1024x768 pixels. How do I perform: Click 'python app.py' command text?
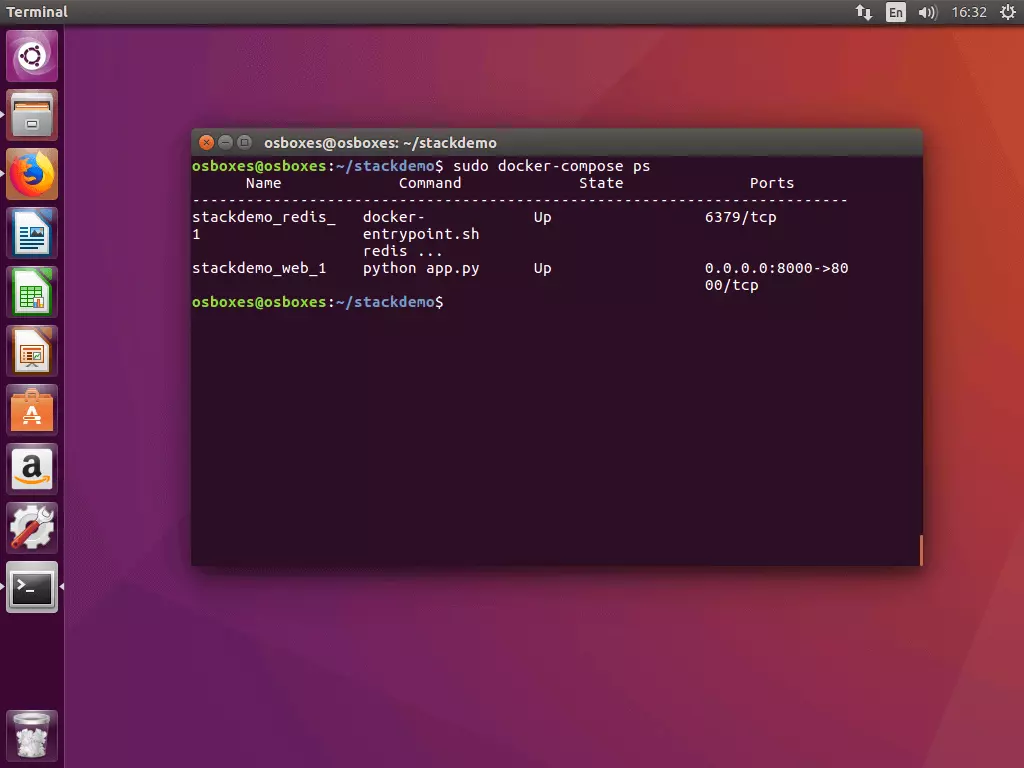421,268
